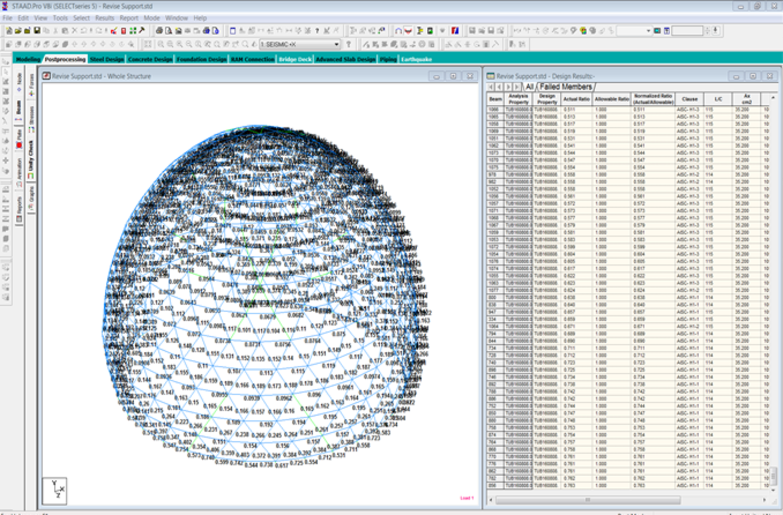Select the Failed Members tab
Viewport: 783px width, 515px height.
(x=567, y=87)
